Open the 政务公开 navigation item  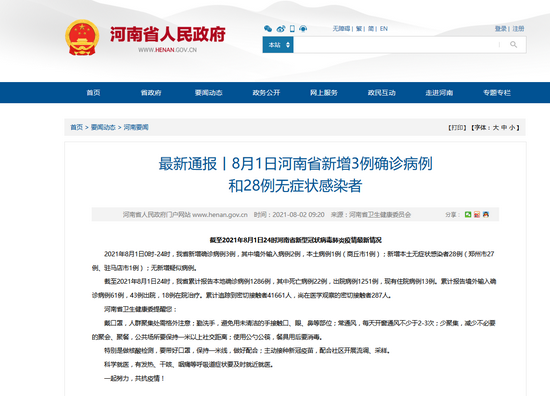266,93
